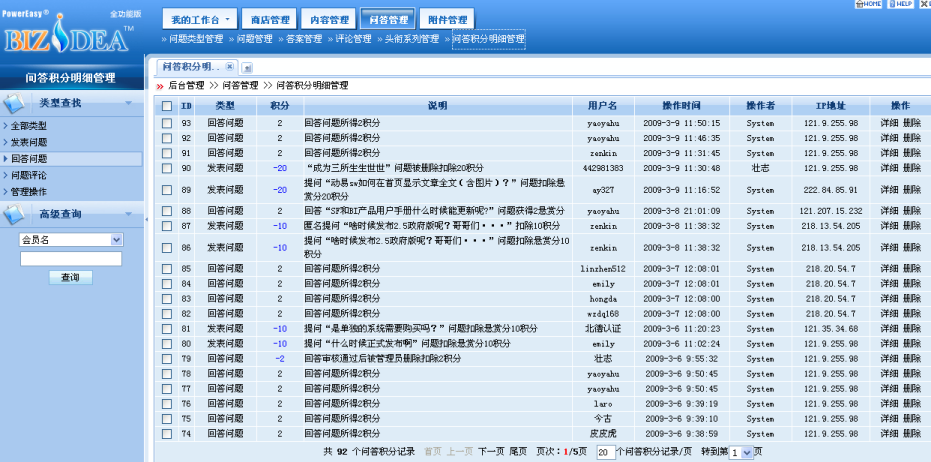The height and width of the screenshot is (462, 931).
Task: Close the 问答积分明细 tab with its X
Action: click(x=229, y=67)
